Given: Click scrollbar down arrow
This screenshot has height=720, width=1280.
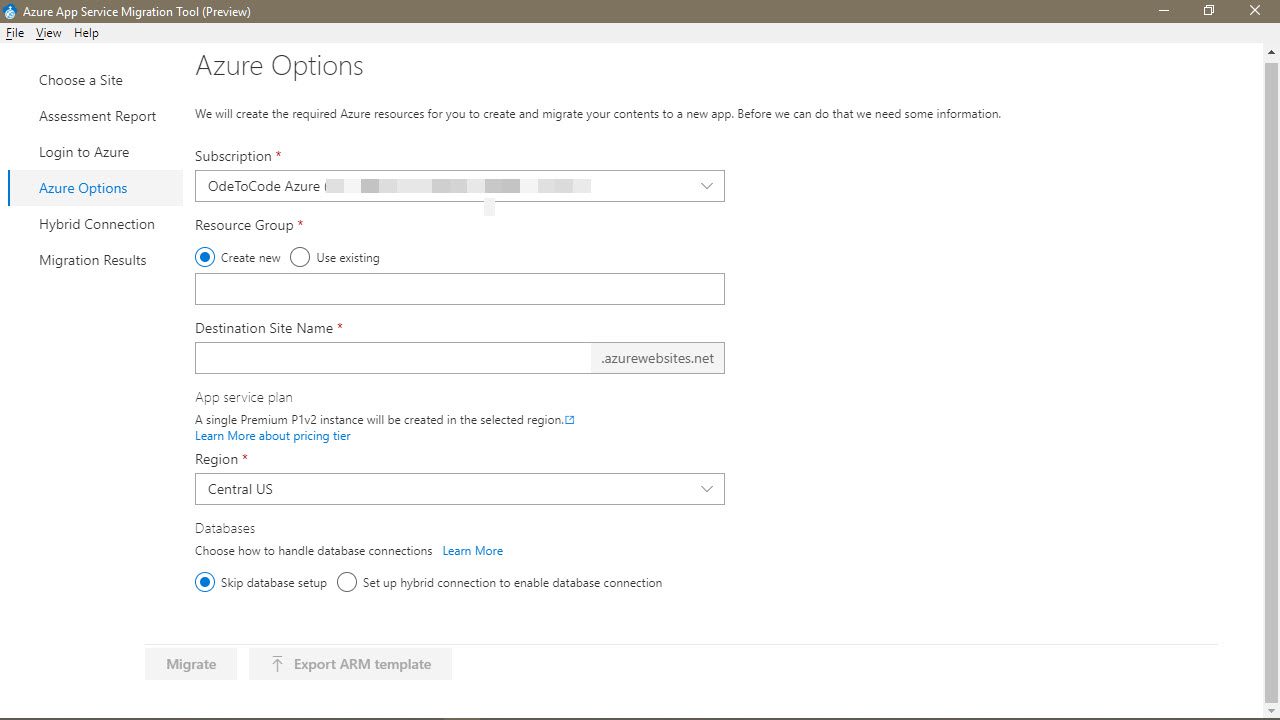Looking at the screenshot, I should (x=1271, y=709).
